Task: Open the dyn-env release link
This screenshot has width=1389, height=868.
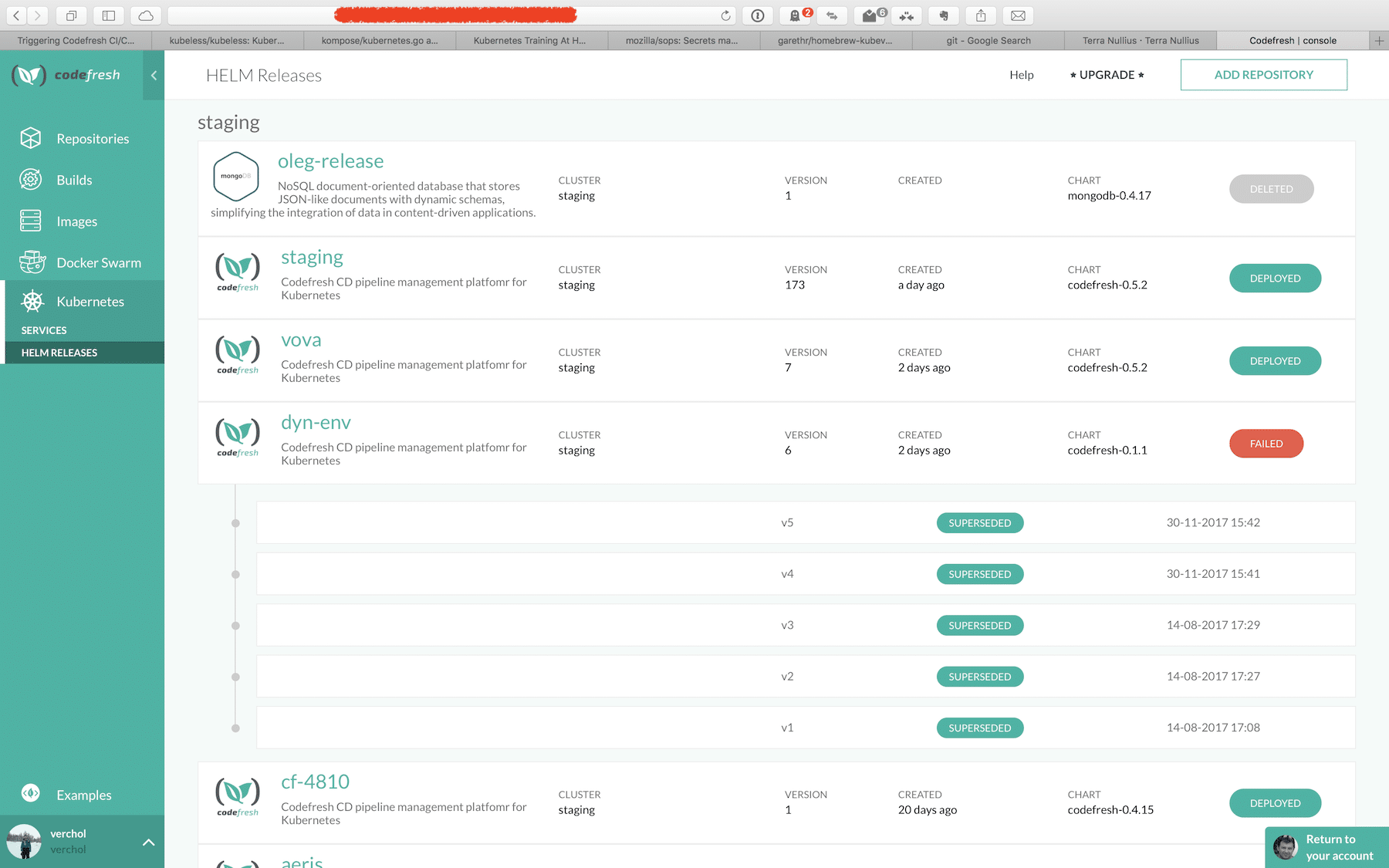Action: pos(316,423)
